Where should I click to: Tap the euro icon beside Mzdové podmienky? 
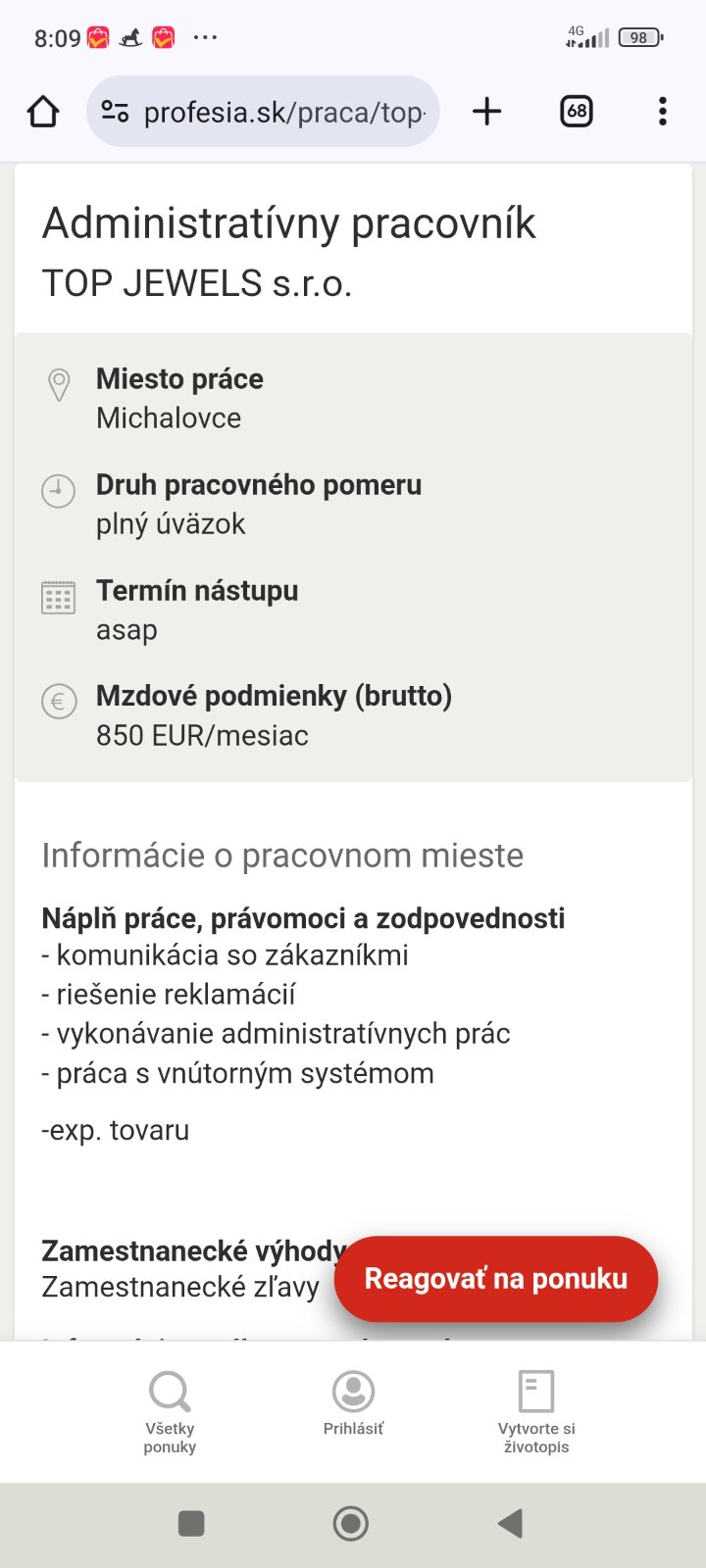pyautogui.click(x=59, y=702)
